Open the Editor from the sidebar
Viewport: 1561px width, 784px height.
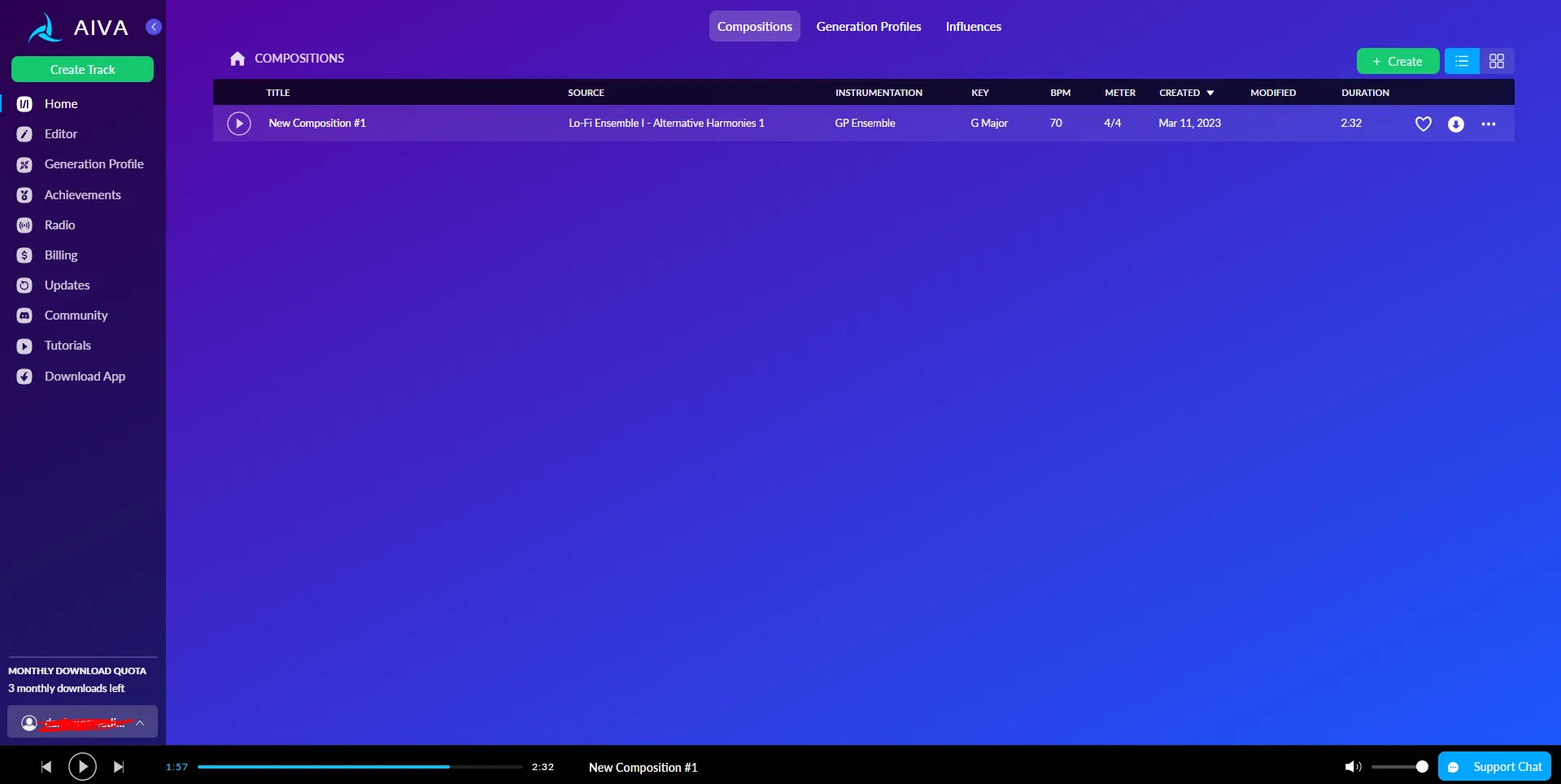click(61, 134)
